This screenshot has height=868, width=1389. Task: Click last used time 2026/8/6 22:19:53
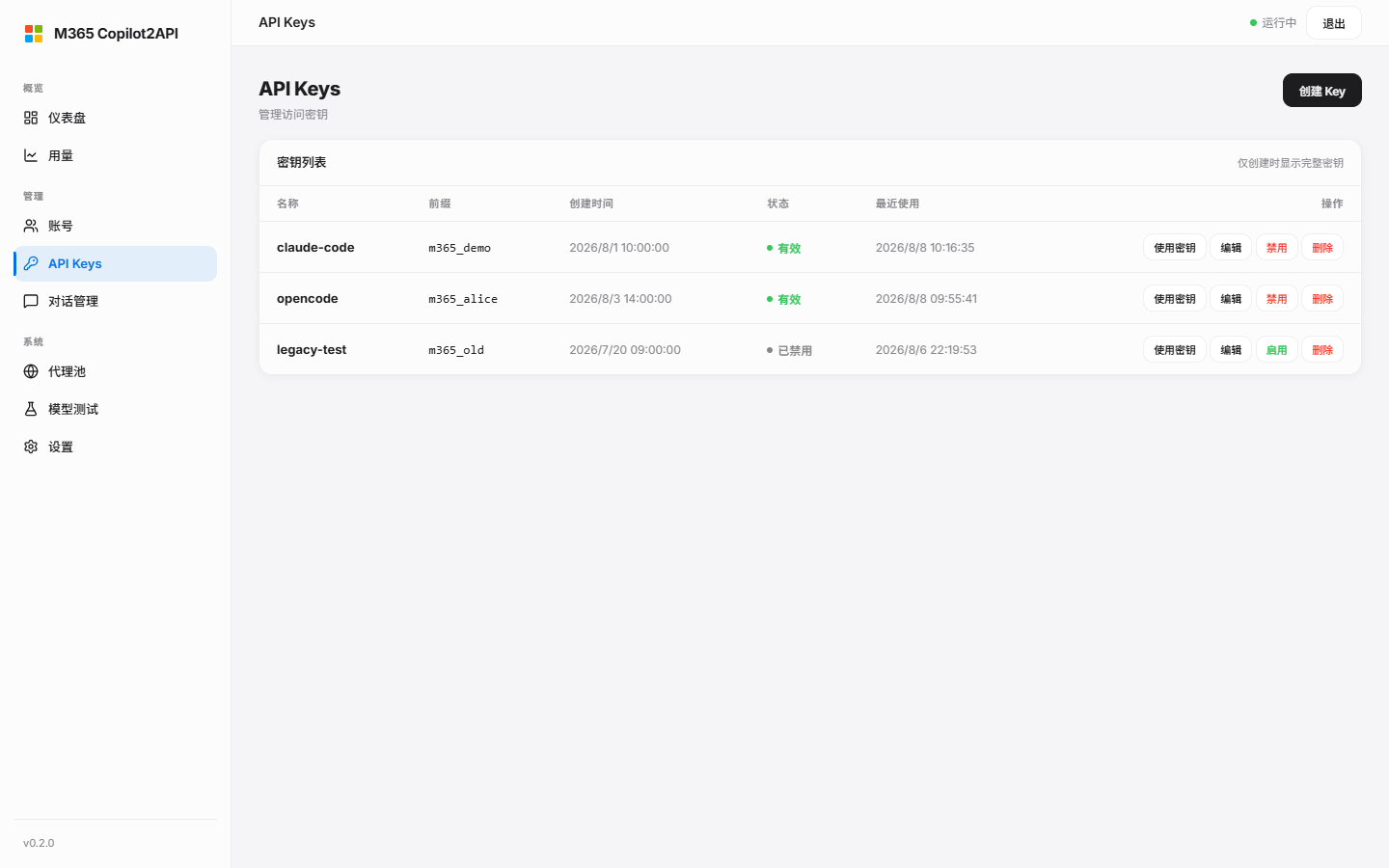(926, 350)
